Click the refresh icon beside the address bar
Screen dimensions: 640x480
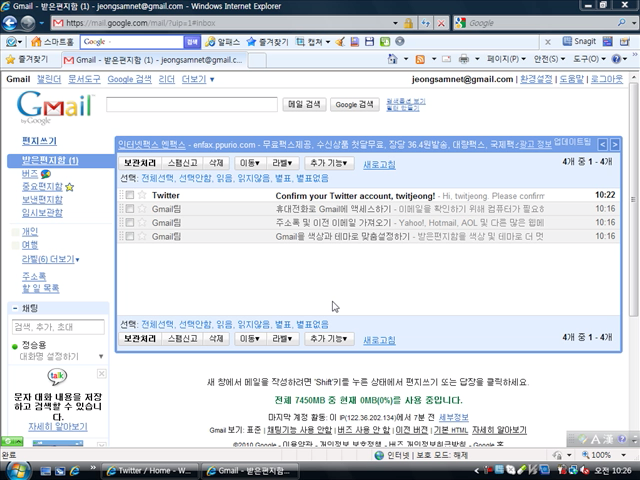pos(425,23)
